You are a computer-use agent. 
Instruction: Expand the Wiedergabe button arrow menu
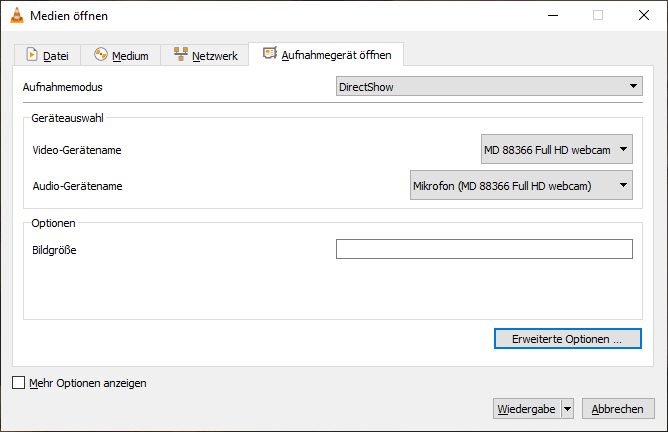(567, 409)
